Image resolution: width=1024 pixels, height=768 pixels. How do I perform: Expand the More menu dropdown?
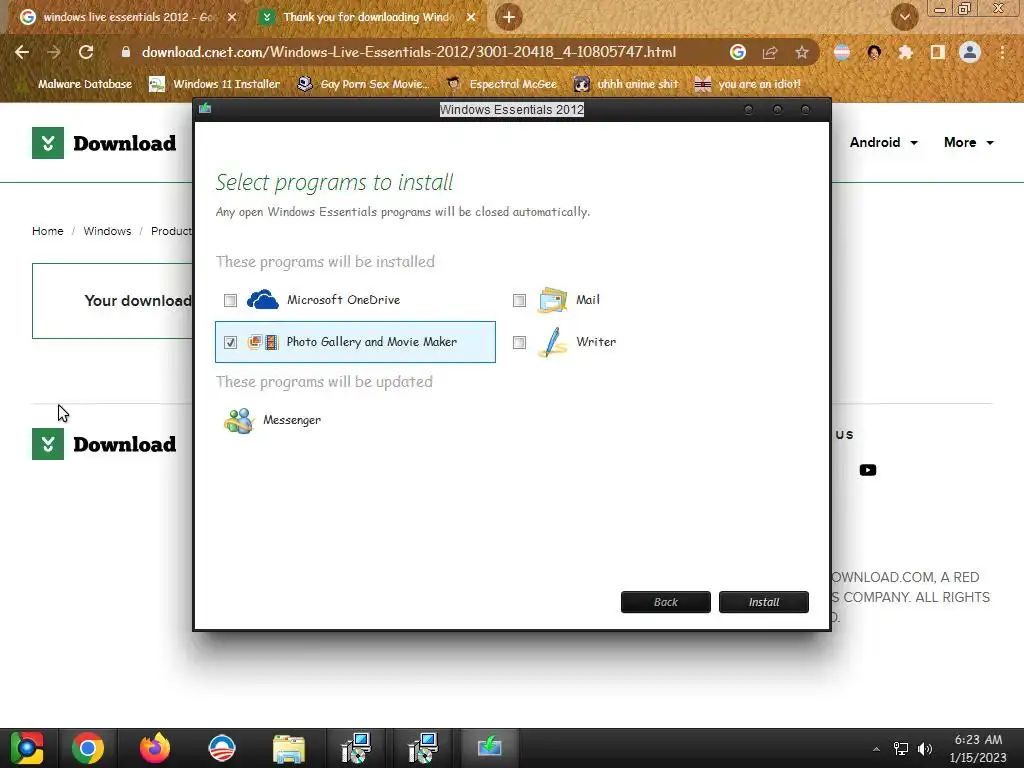968,142
